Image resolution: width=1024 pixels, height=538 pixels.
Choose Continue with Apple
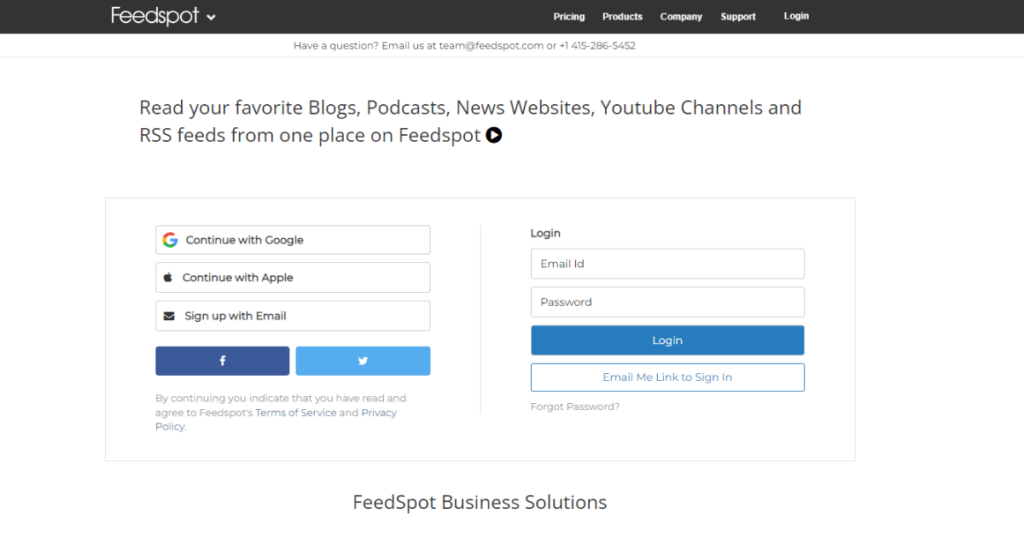[x=293, y=277]
